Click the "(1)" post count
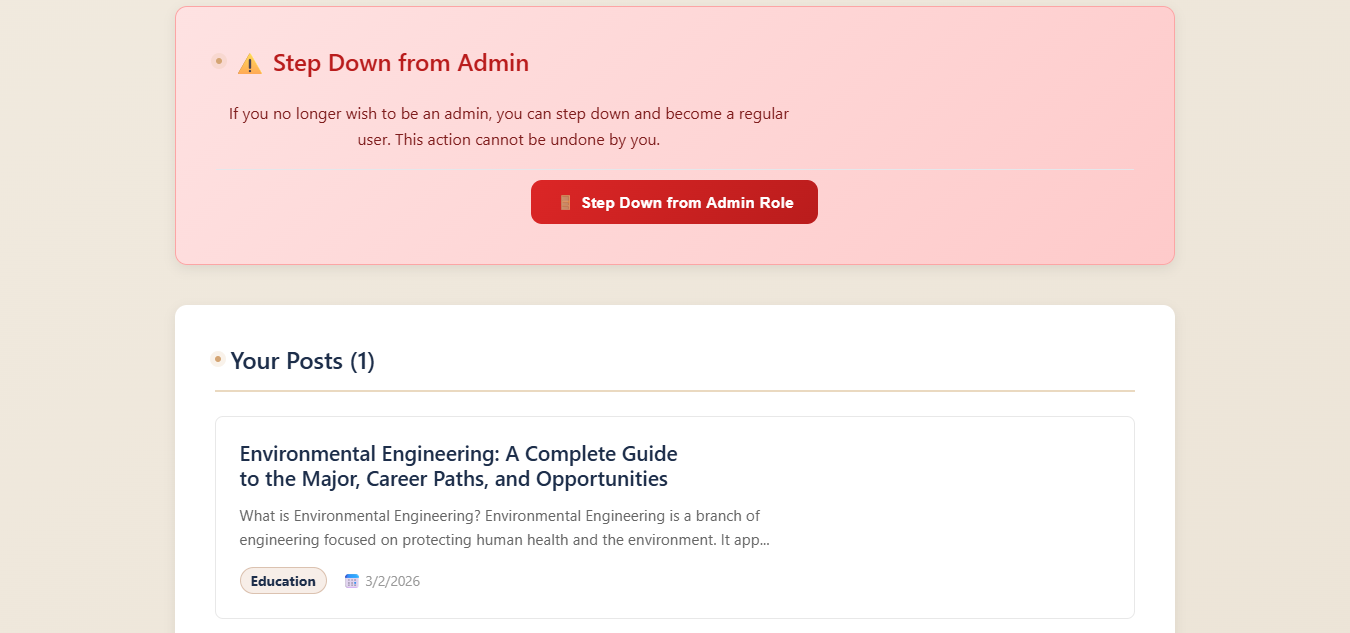Viewport: 1350px width, 633px height. 362,361
